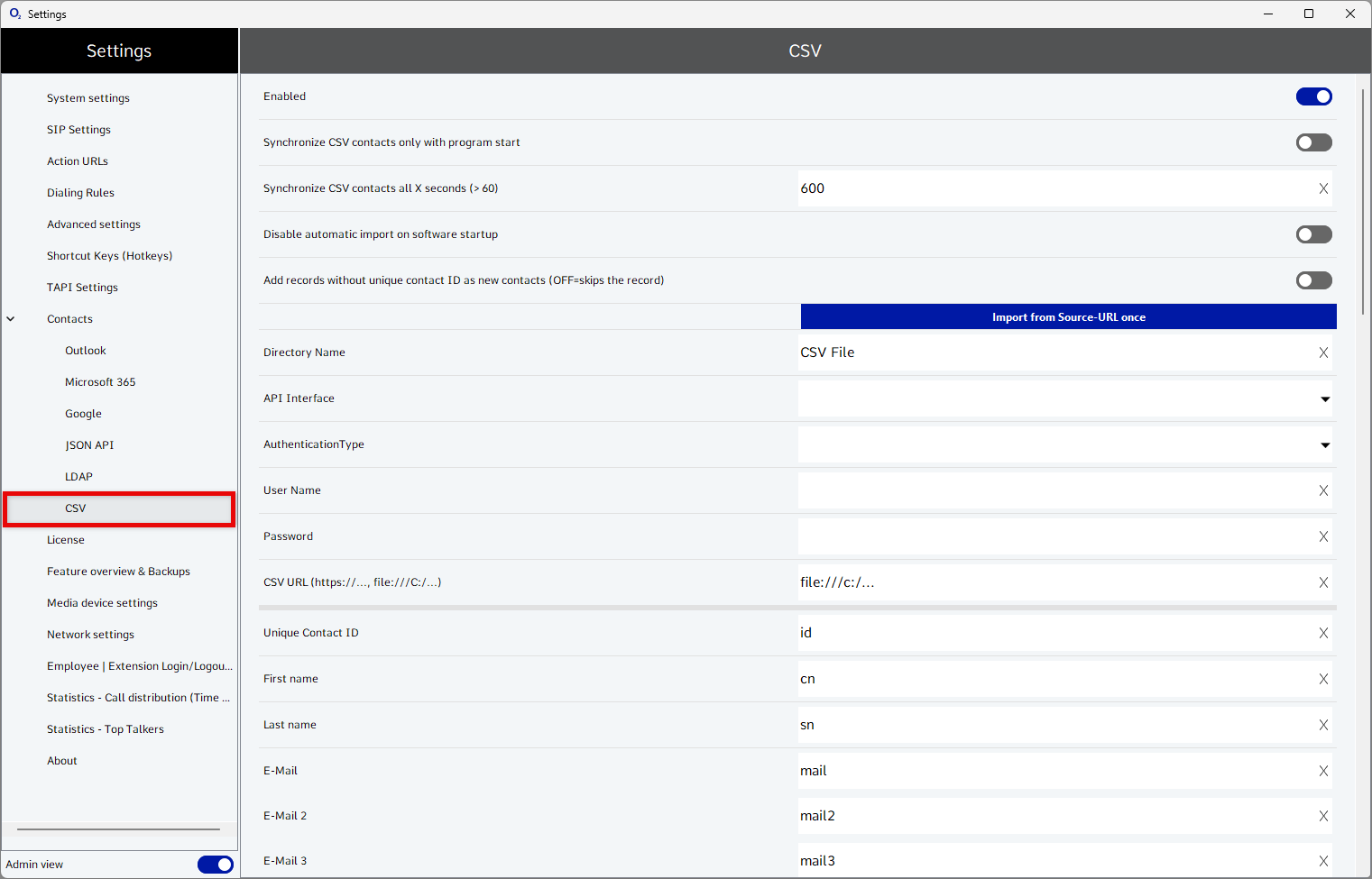The image size is (1372, 879).
Task: Disable the CSV Enabled toggle
Action: point(1313,96)
